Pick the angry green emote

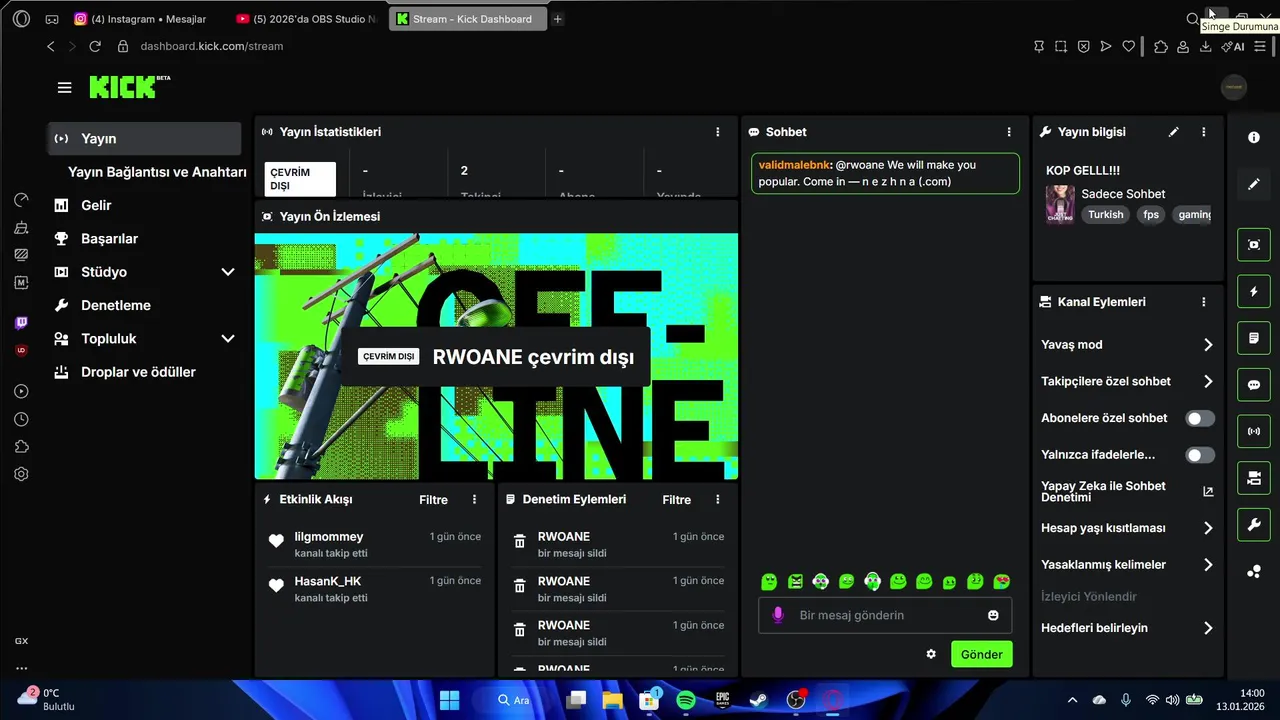795,581
